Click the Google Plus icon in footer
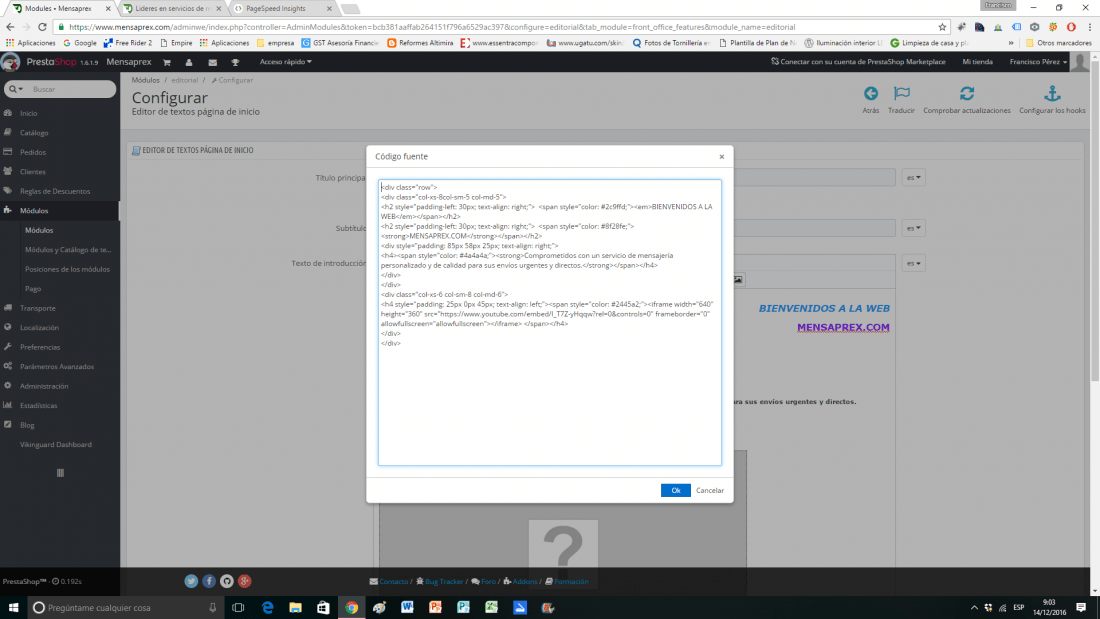The image size is (1100, 619). pyautogui.click(x=244, y=581)
